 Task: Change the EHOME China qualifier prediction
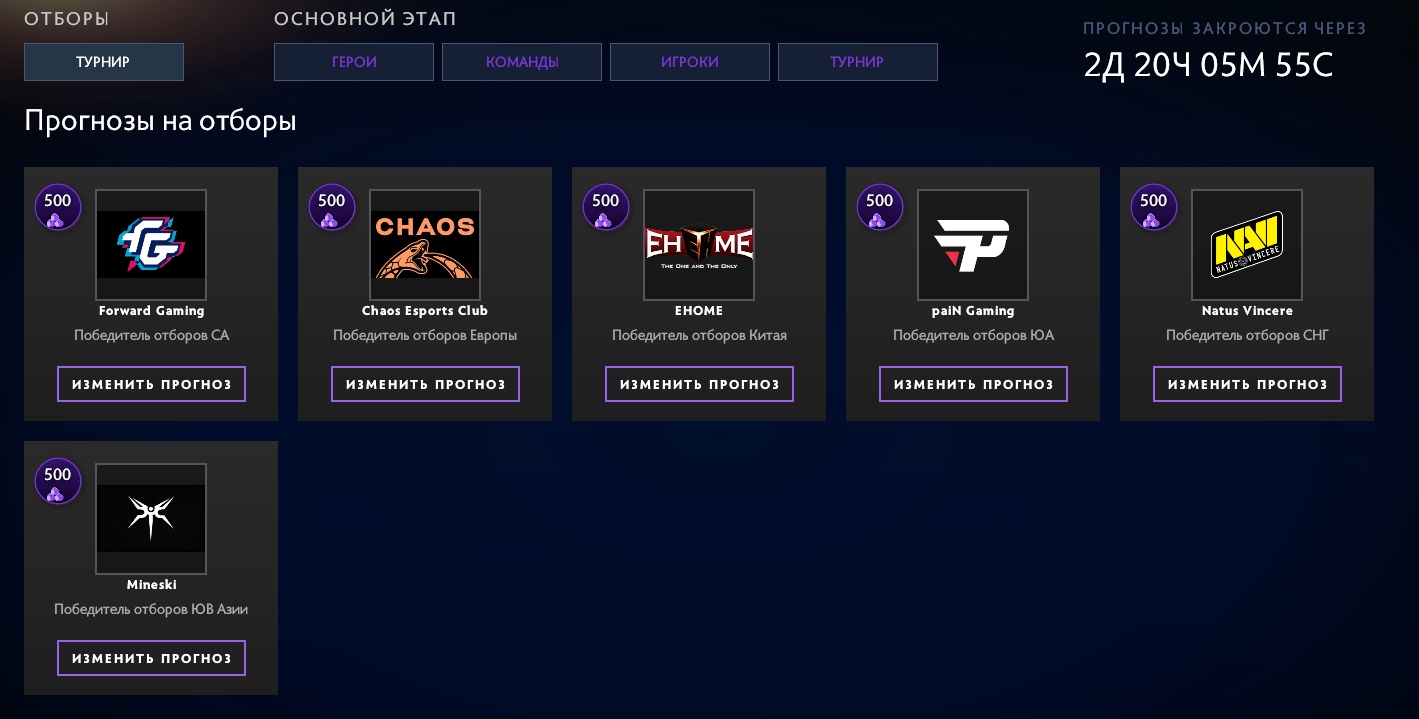(699, 384)
